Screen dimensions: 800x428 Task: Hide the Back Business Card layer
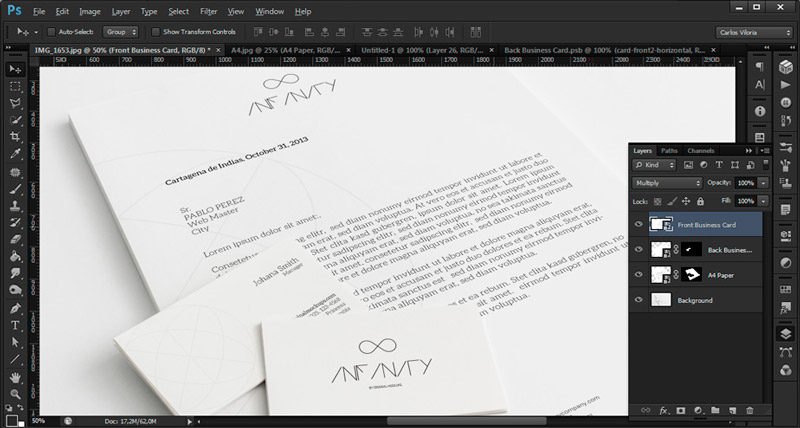(638, 249)
